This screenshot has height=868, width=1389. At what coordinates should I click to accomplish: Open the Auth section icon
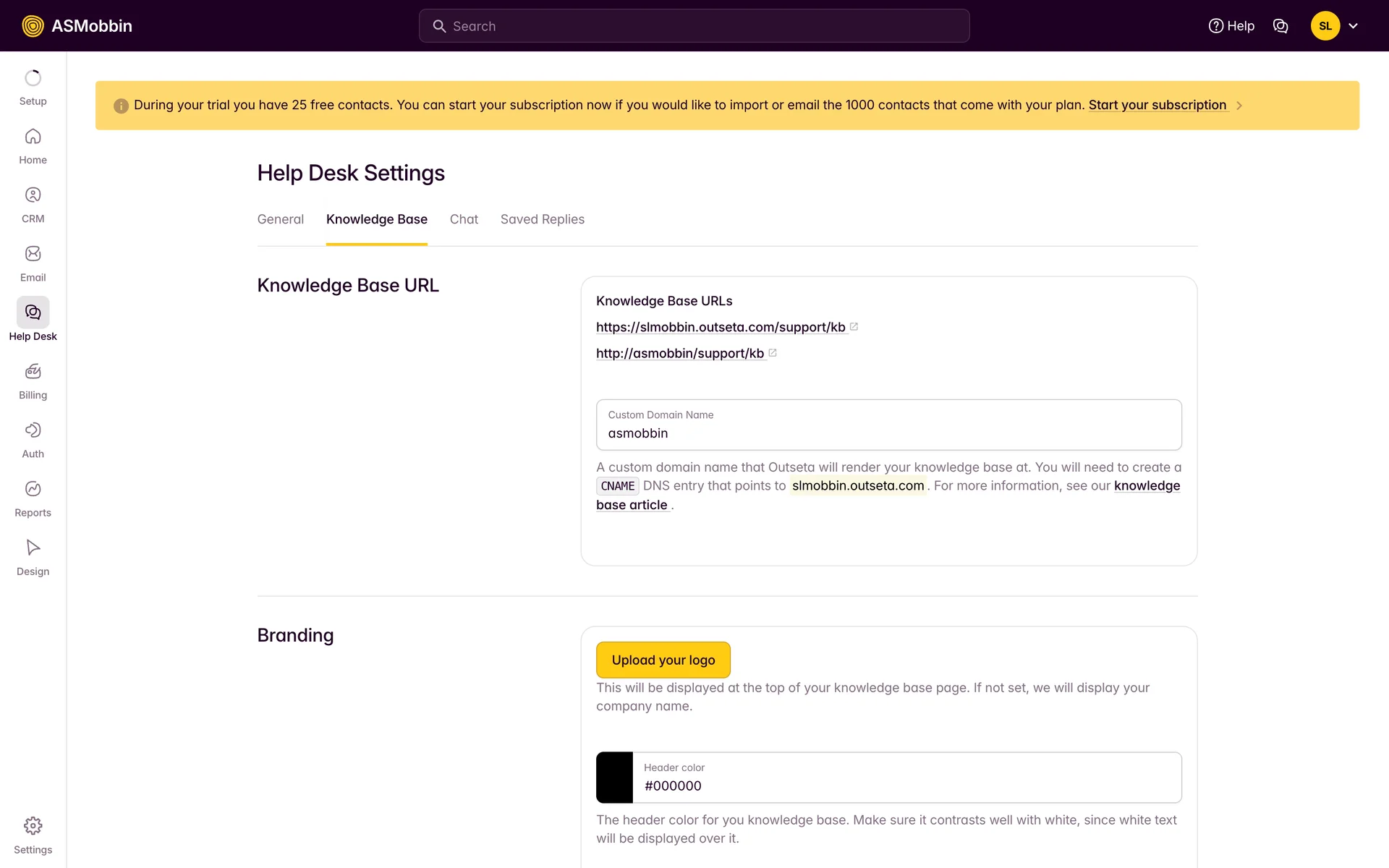tap(33, 430)
